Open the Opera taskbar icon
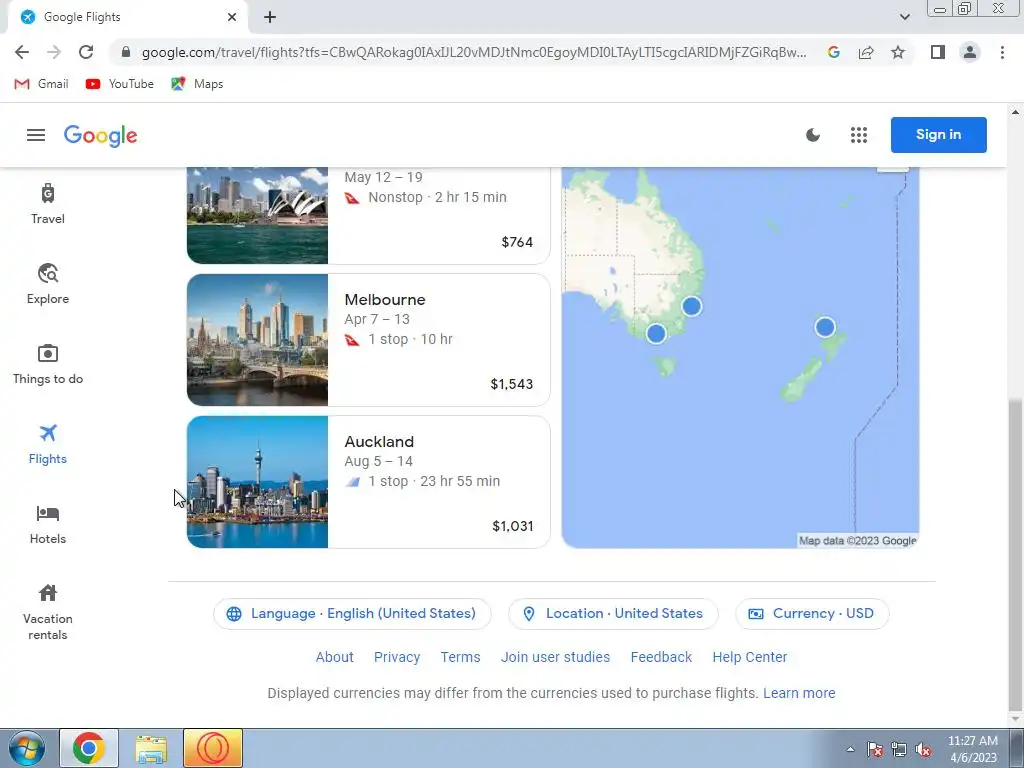This screenshot has width=1024, height=768. (x=213, y=748)
